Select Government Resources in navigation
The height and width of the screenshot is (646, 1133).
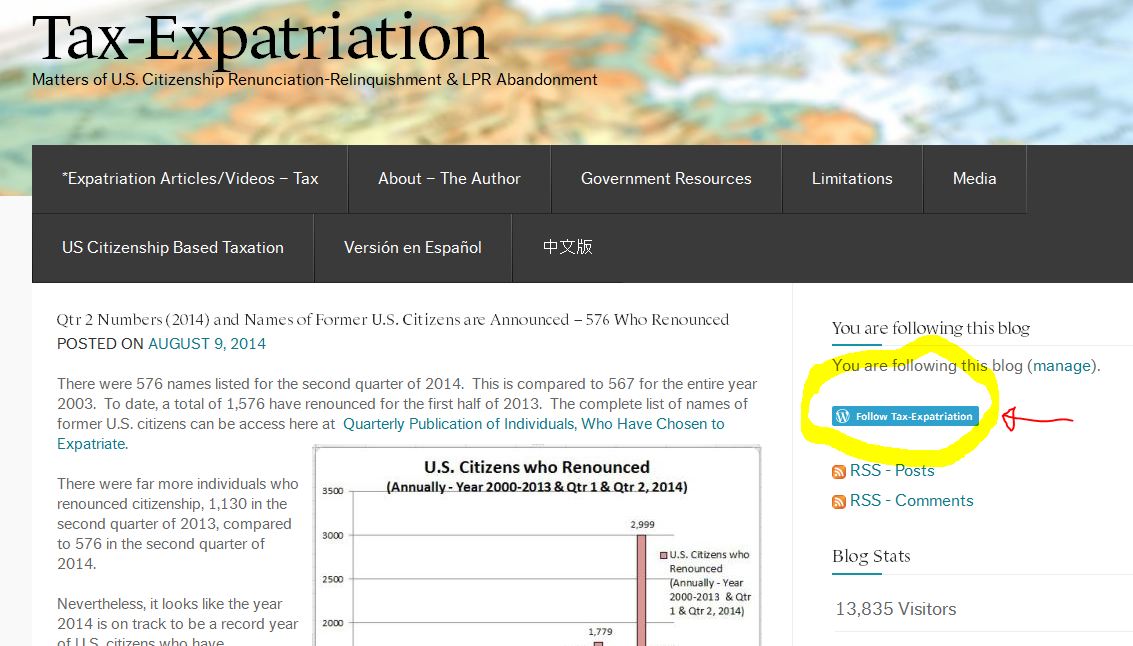tap(666, 179)
